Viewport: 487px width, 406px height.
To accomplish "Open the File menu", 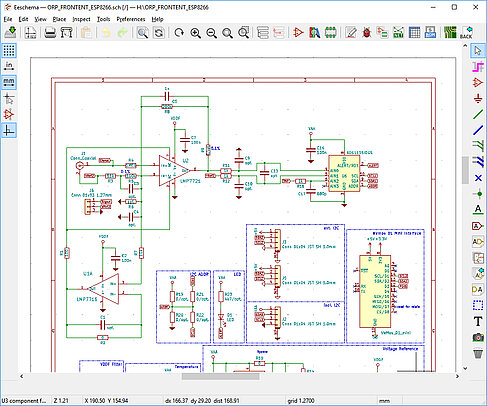I will [8, 19].
